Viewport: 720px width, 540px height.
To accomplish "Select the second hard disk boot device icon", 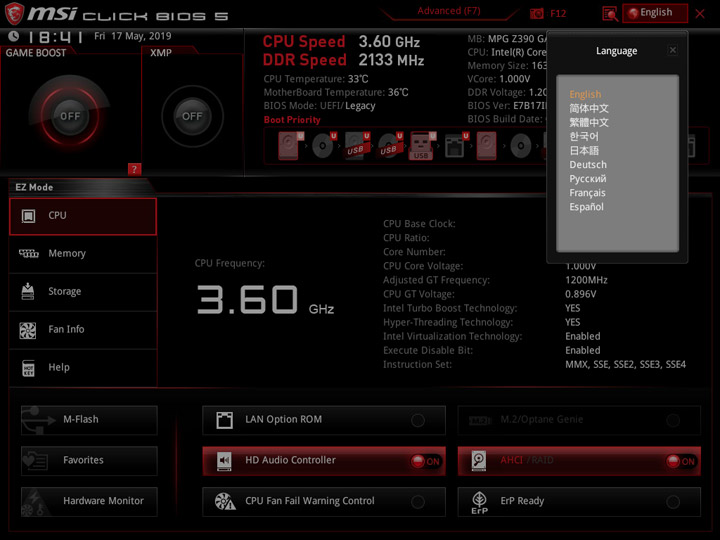I will (487, 146).
